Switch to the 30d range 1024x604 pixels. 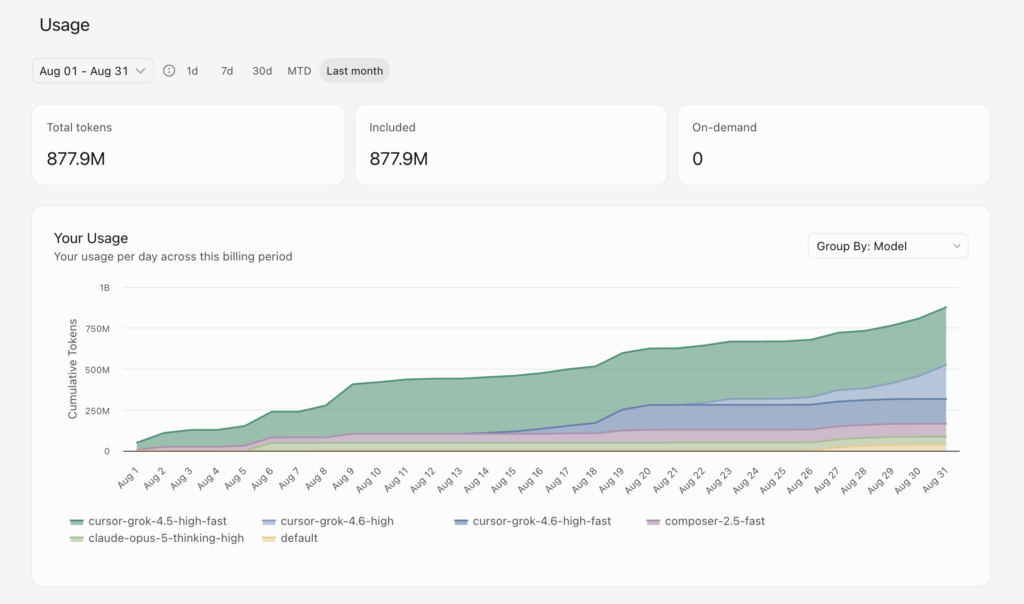pyautogui.click(x=262, y=71)
